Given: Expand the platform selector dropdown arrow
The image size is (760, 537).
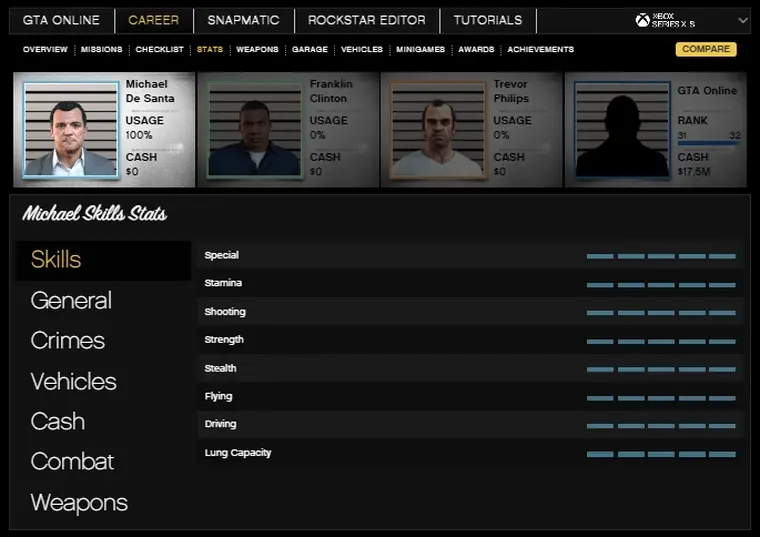Looking at the screenshot, I should [742, 20].
